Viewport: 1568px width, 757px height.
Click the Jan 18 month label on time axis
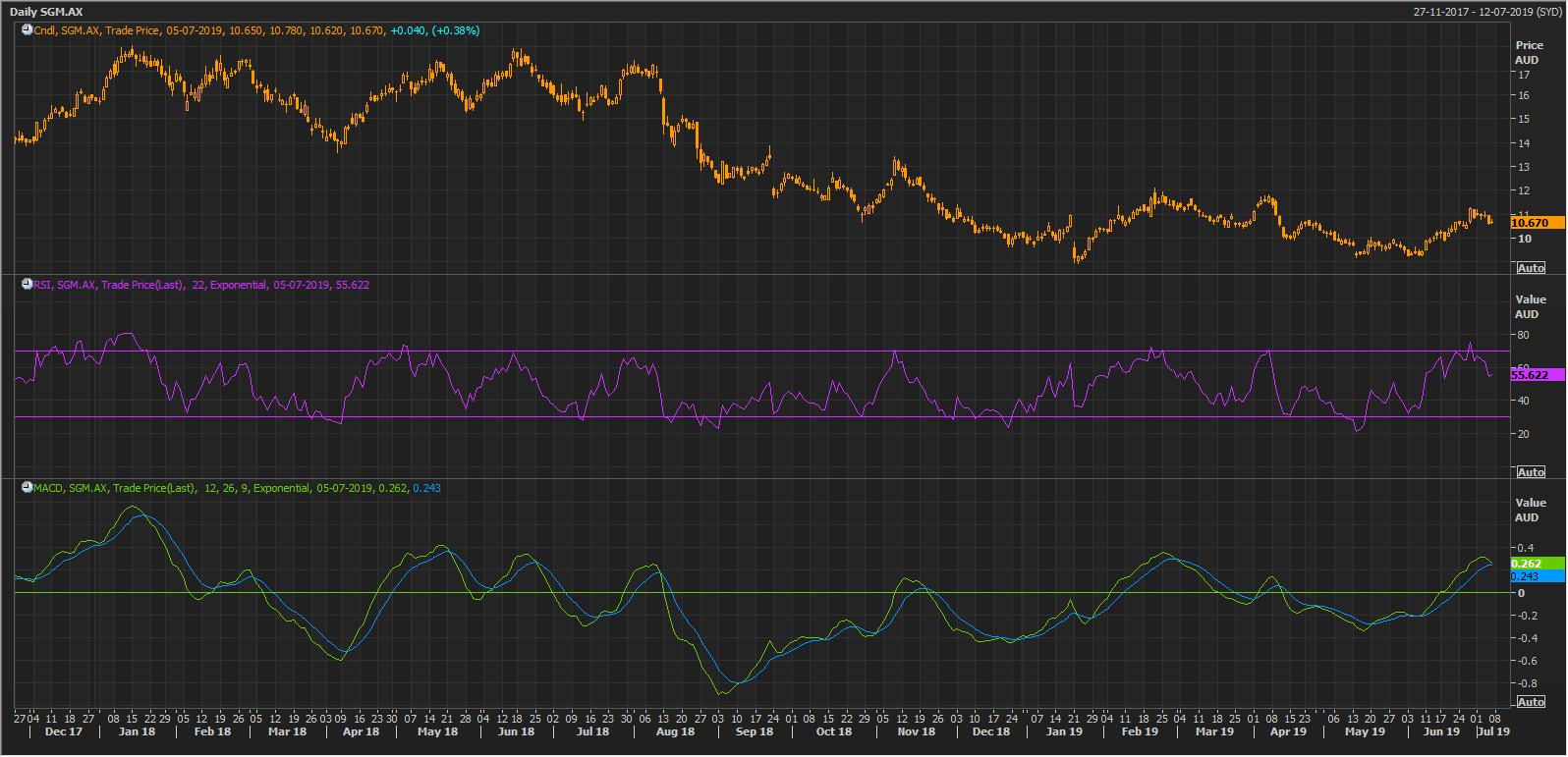pyautogui.click(x=137, y=731)
